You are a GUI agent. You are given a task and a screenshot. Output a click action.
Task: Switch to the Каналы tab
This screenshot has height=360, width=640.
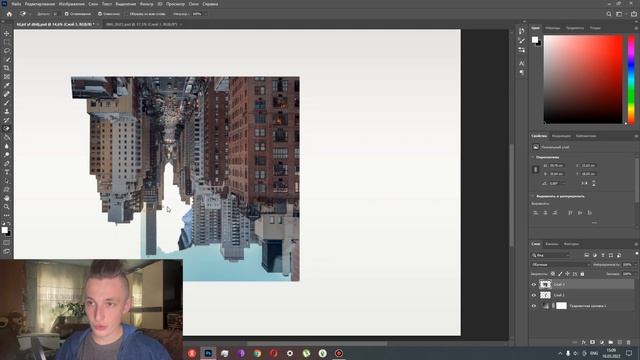(551, 244)
